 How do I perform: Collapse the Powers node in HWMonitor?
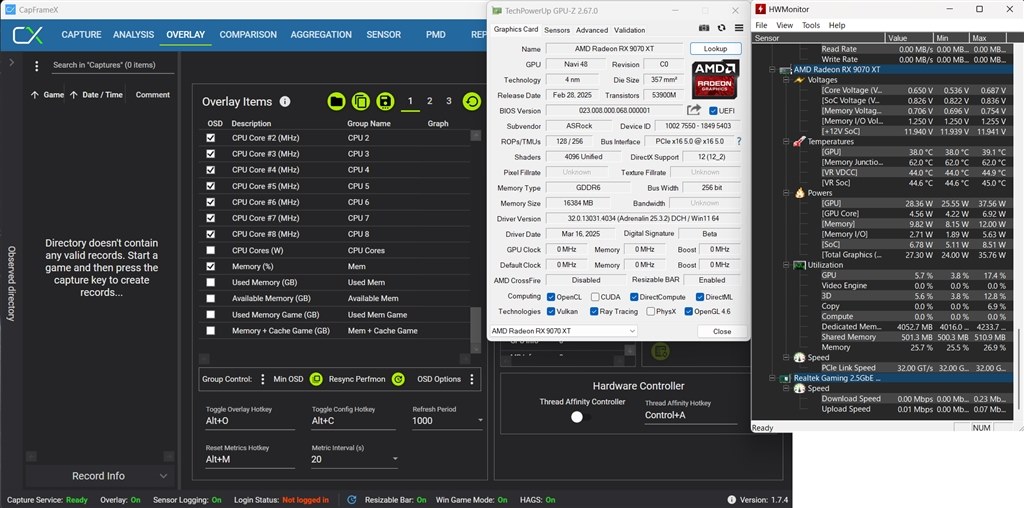pyautogui.click(x=785, y=193)
